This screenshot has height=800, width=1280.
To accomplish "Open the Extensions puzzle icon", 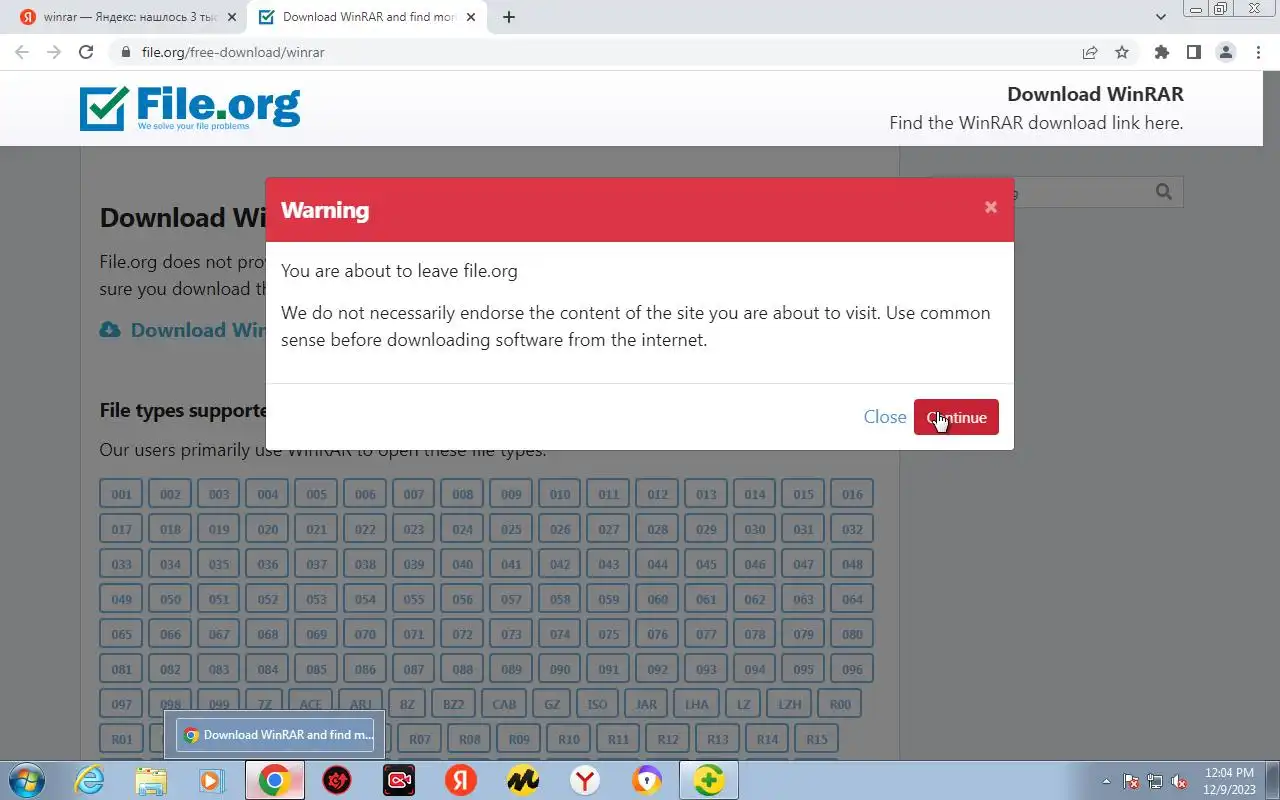I will (1161, 52).
